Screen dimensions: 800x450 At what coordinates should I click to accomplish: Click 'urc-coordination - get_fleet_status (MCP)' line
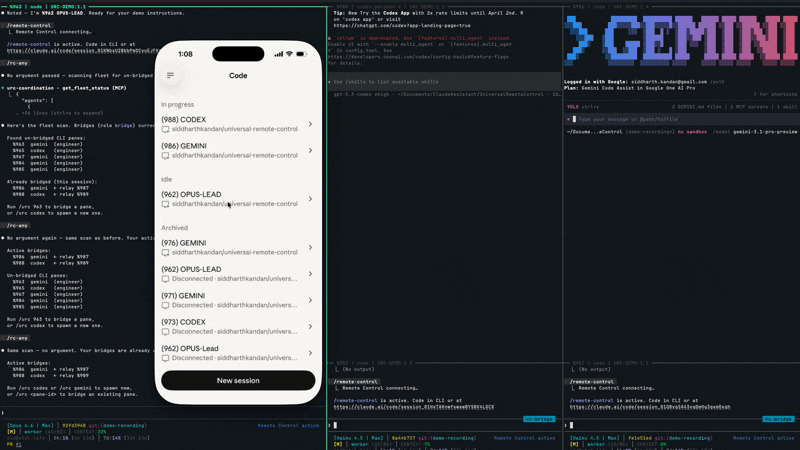(66, 88)
